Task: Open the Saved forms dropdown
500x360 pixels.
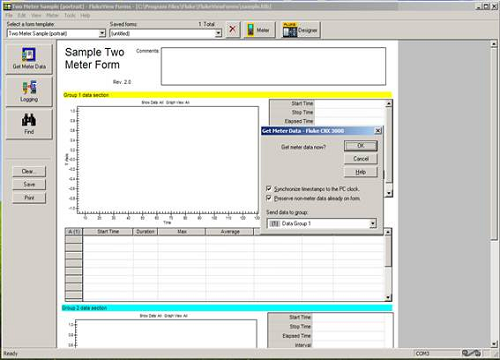Action: [x=218, y=33]
